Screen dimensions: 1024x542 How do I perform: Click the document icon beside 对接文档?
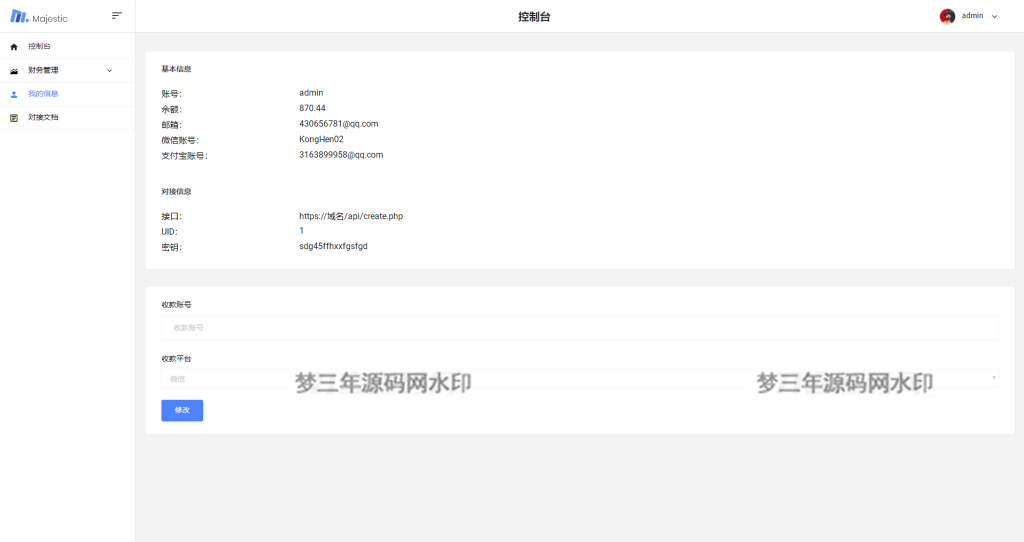click(14, 118)
